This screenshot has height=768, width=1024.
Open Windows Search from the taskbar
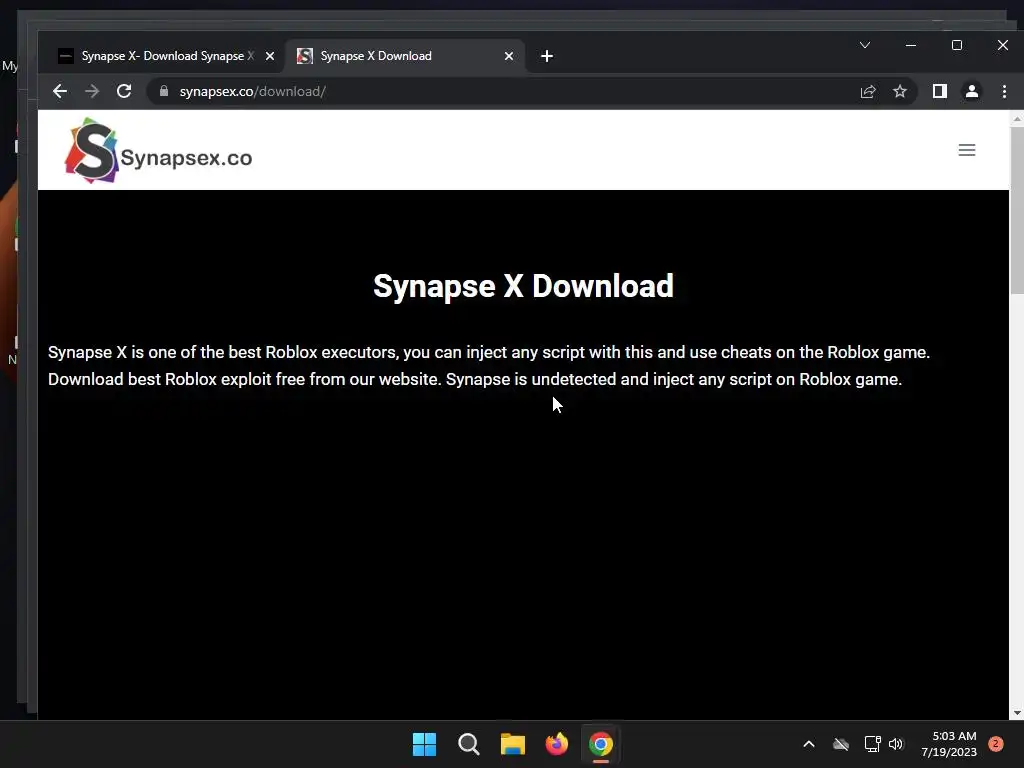[469, 744]
